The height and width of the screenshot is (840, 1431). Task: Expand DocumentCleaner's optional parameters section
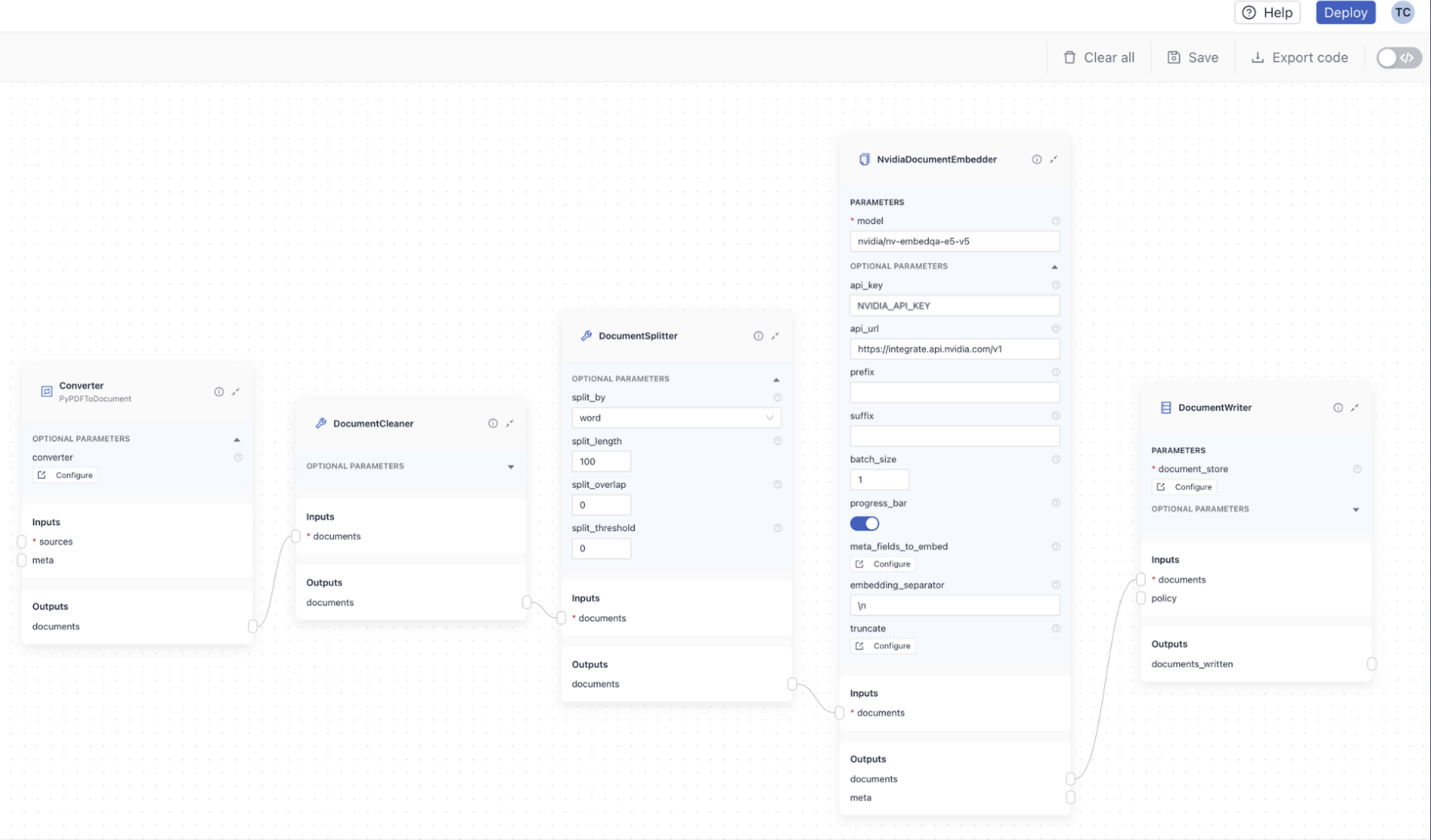tap(511, 467)
